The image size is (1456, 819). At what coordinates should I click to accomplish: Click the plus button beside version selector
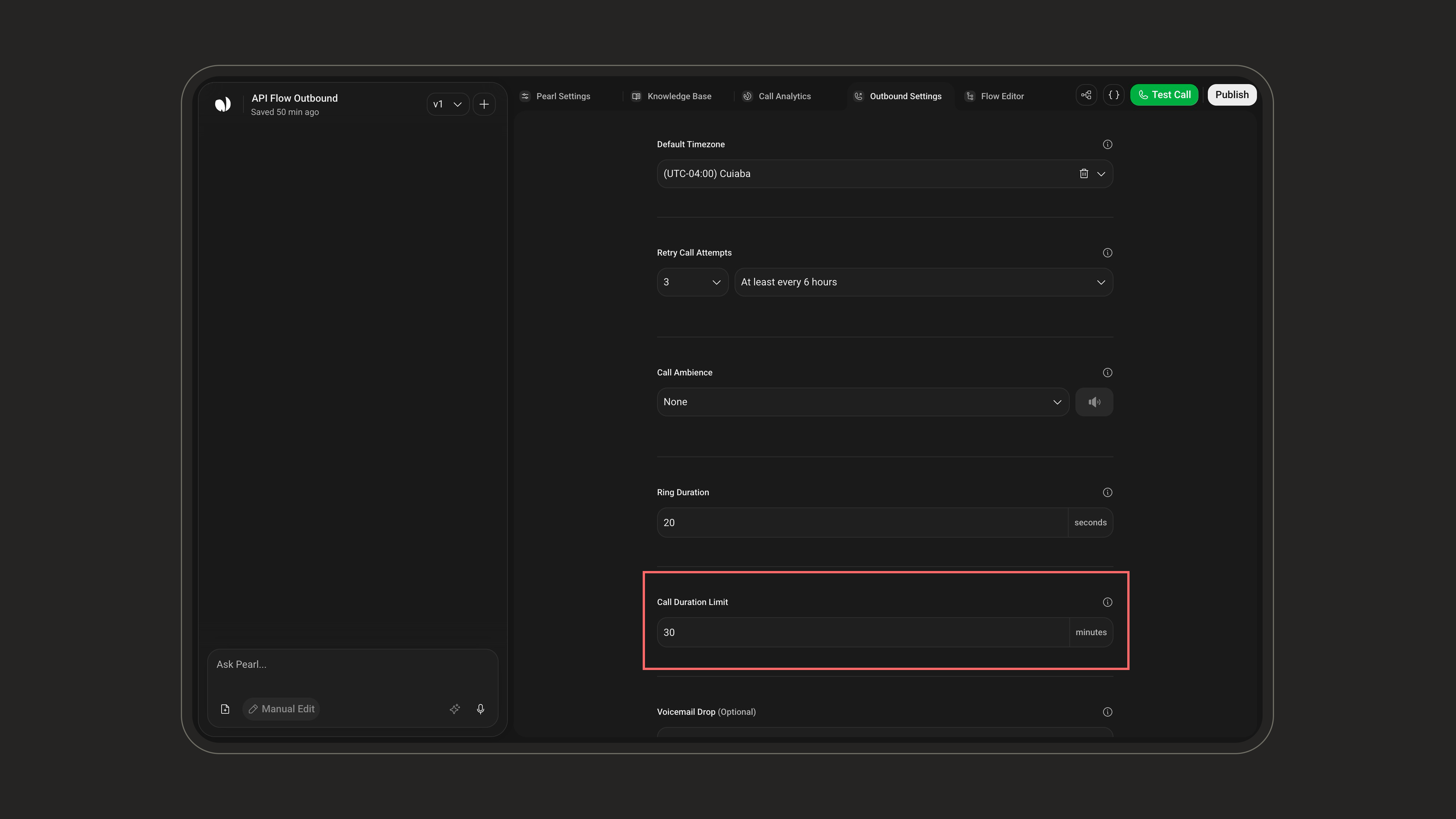[484, 104]
